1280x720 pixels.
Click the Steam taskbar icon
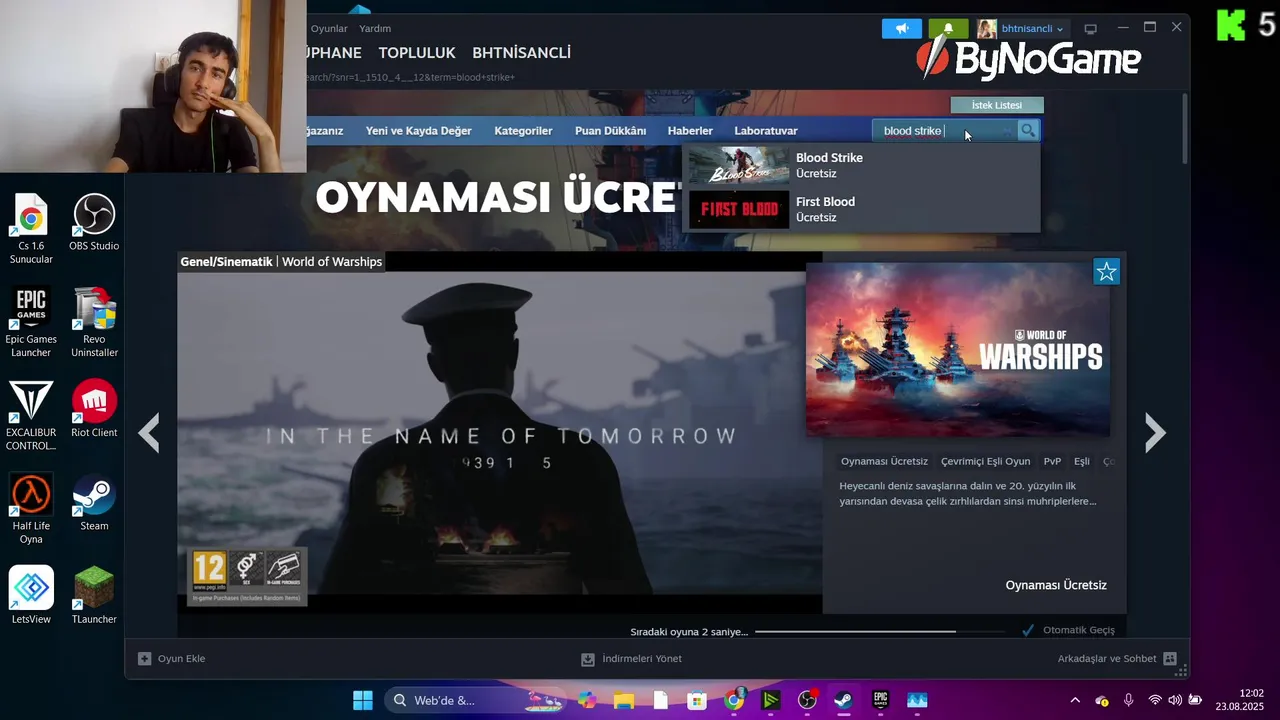point(844,700)
